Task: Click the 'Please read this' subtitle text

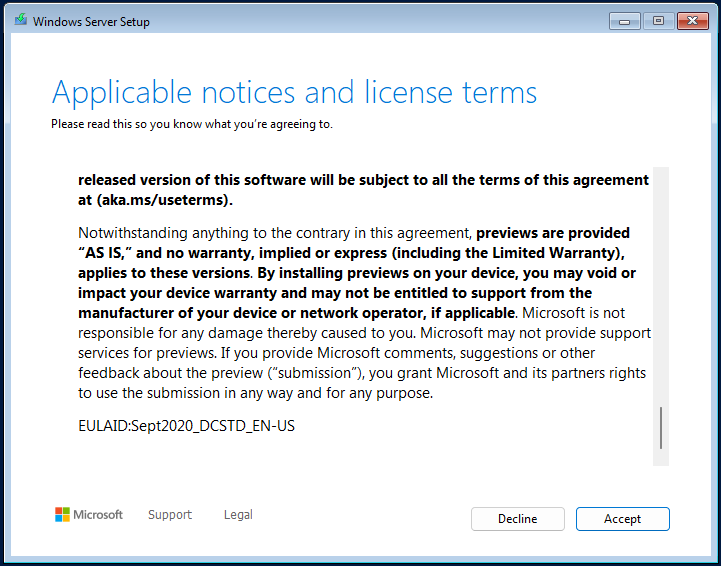Action: coord(192,124)
